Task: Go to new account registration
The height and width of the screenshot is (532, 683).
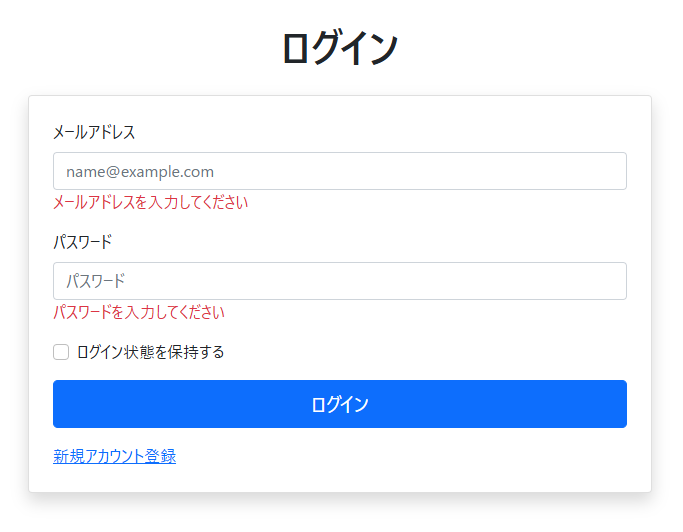Action: point(114,456)
